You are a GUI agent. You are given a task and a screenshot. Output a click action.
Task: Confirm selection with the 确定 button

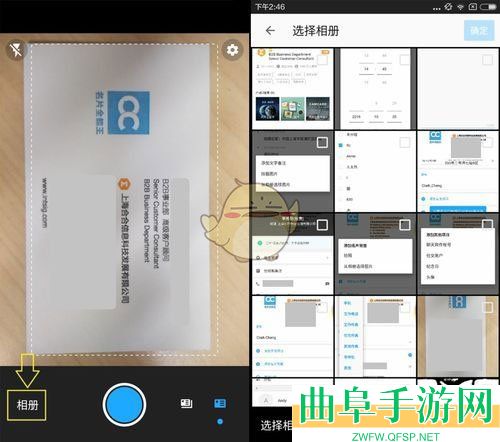[x=479, y=31]
